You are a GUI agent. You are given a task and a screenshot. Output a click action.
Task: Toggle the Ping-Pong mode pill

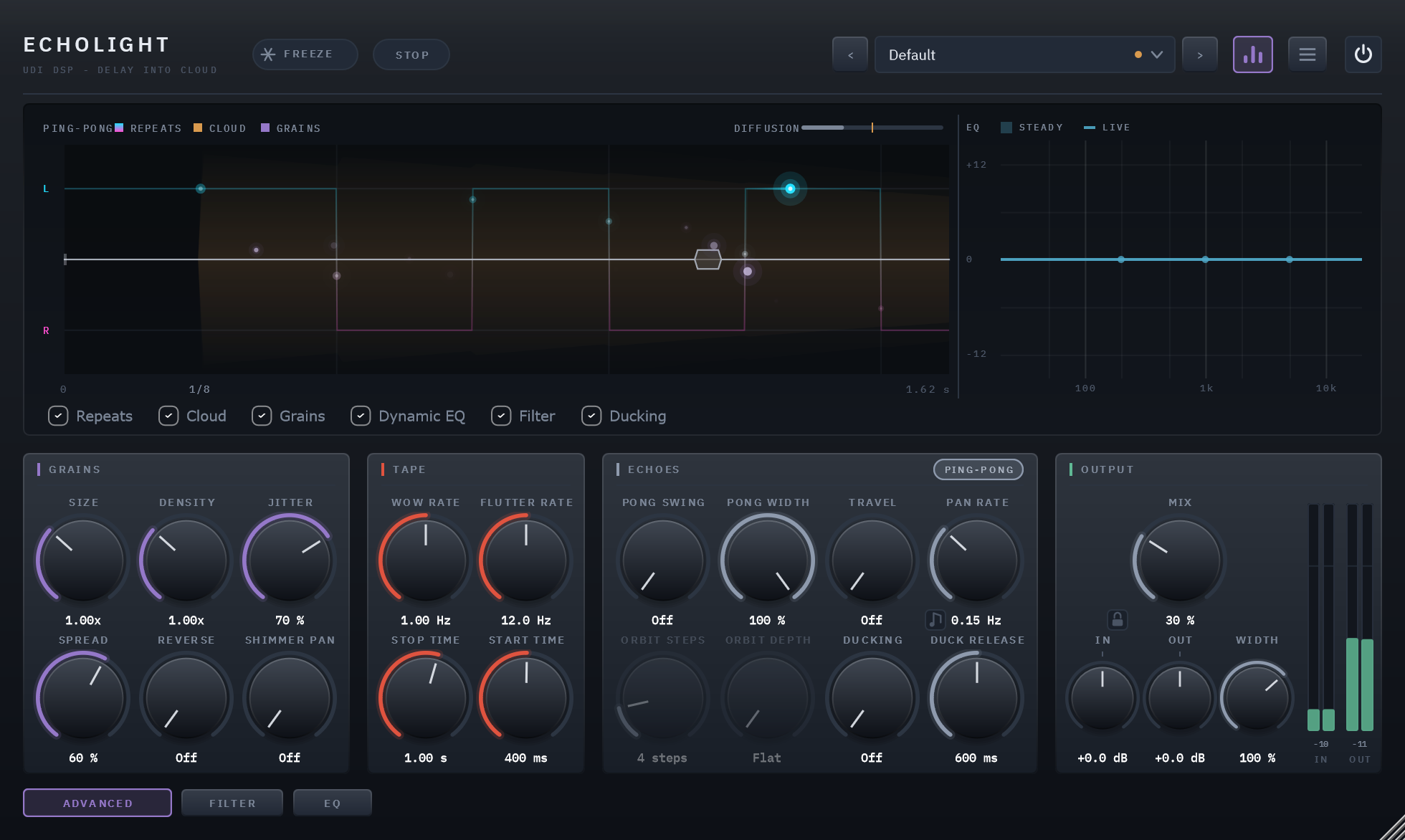pyautogui.click(x=978, y=469)
